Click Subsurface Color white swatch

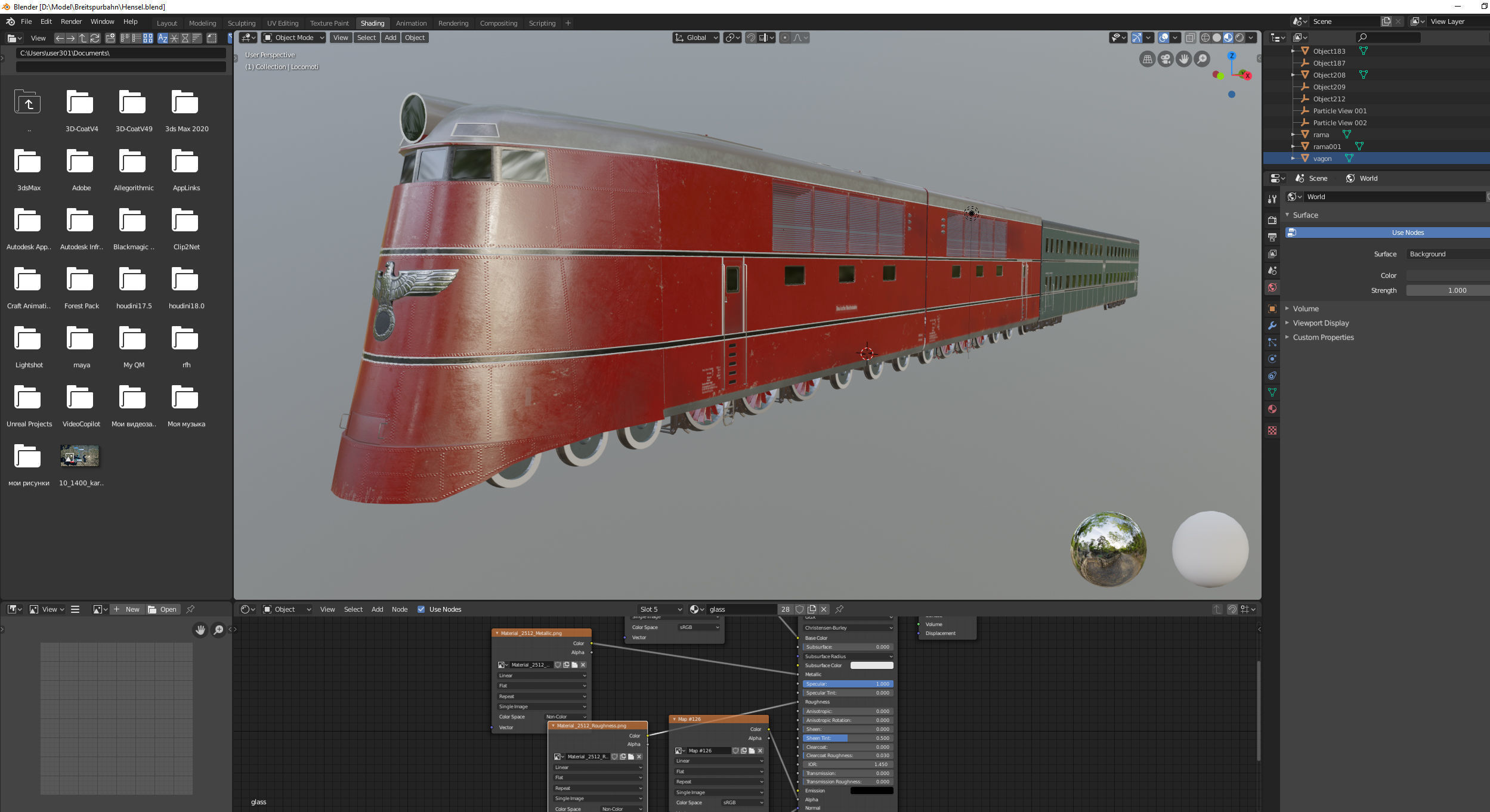click(x=871, y=665)
